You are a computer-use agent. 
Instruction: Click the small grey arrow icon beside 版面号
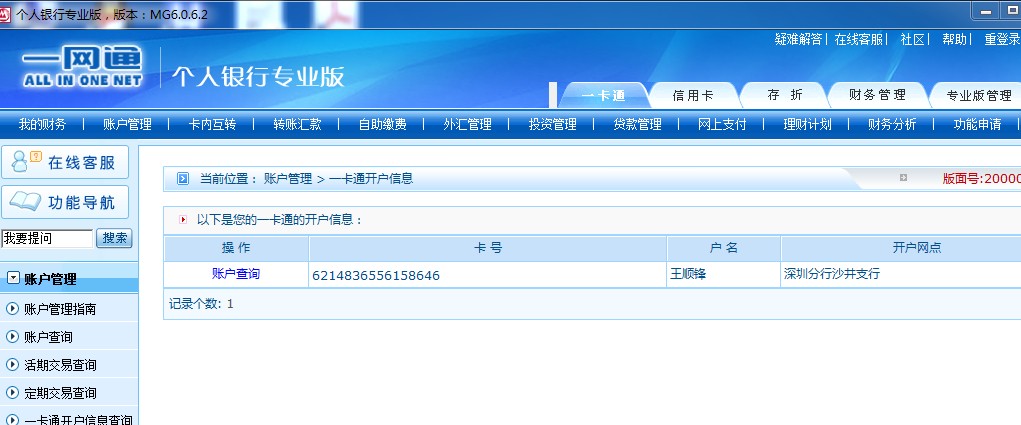903,178
